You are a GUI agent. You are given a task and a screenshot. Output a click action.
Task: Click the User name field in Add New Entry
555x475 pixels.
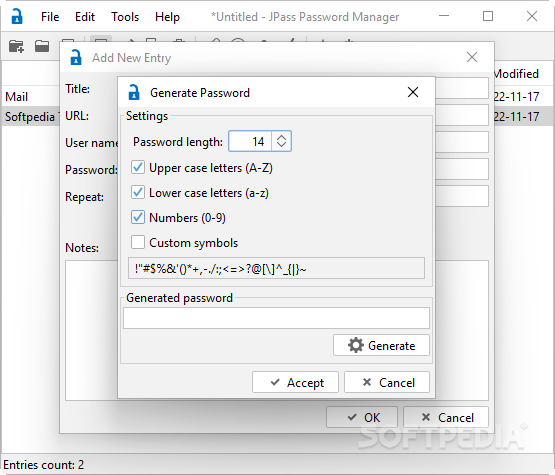(x=462, y=142)
